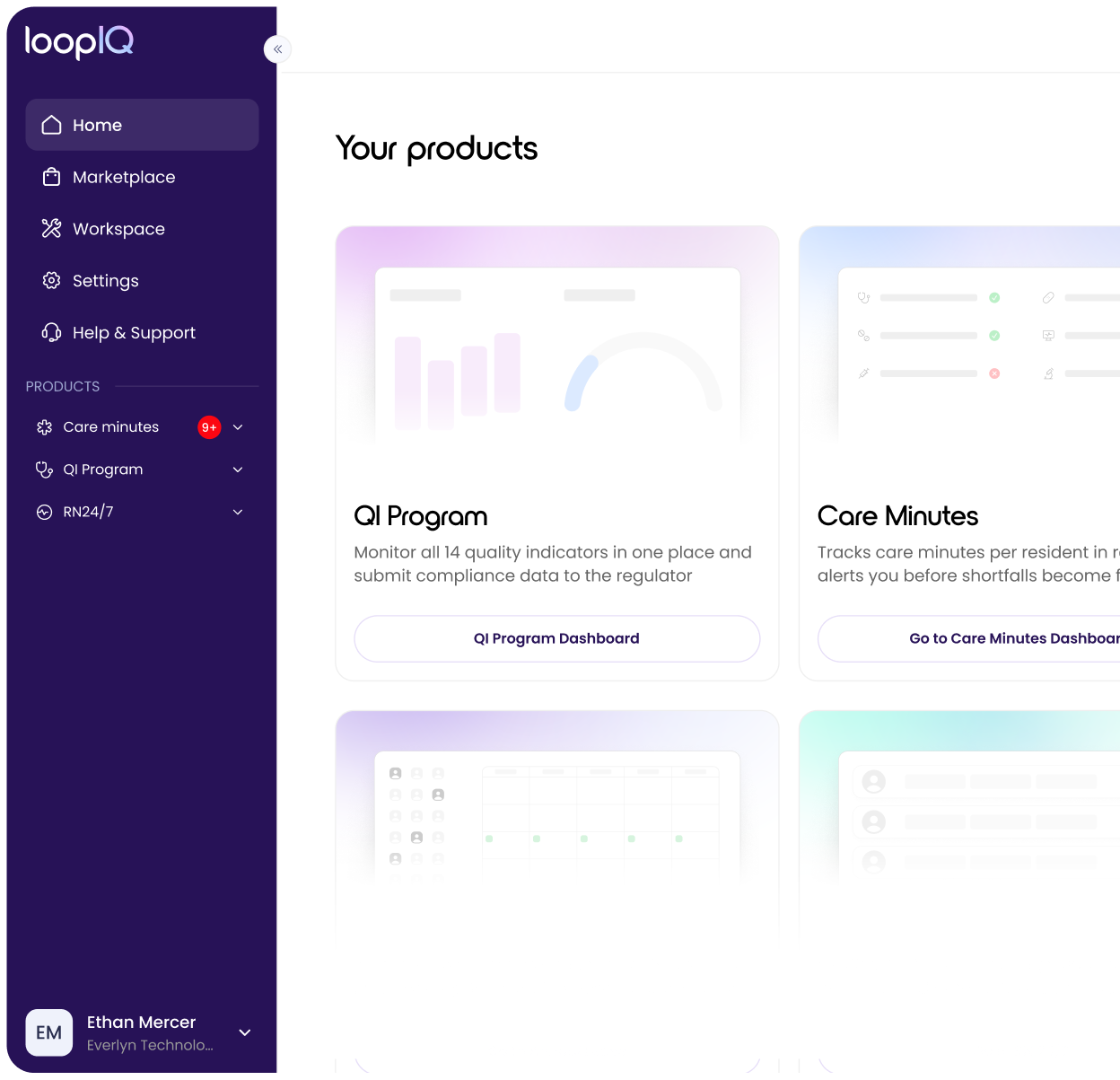Click the 'Tracks care minutes per resident' description
The width and height of the screenshot is (1120, 1080).
pos(969,564)
